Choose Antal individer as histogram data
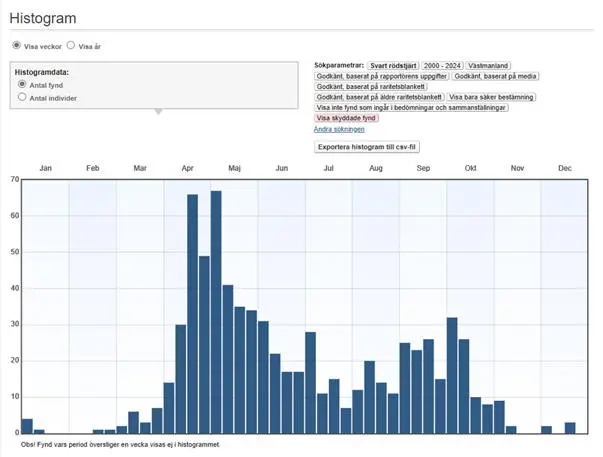Image resolution: width=603 pixels, height=457 pixels. pos(22,98)
